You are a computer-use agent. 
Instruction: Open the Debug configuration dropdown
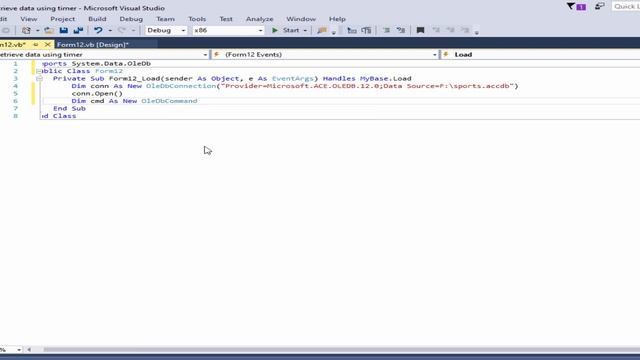point(166,30)
